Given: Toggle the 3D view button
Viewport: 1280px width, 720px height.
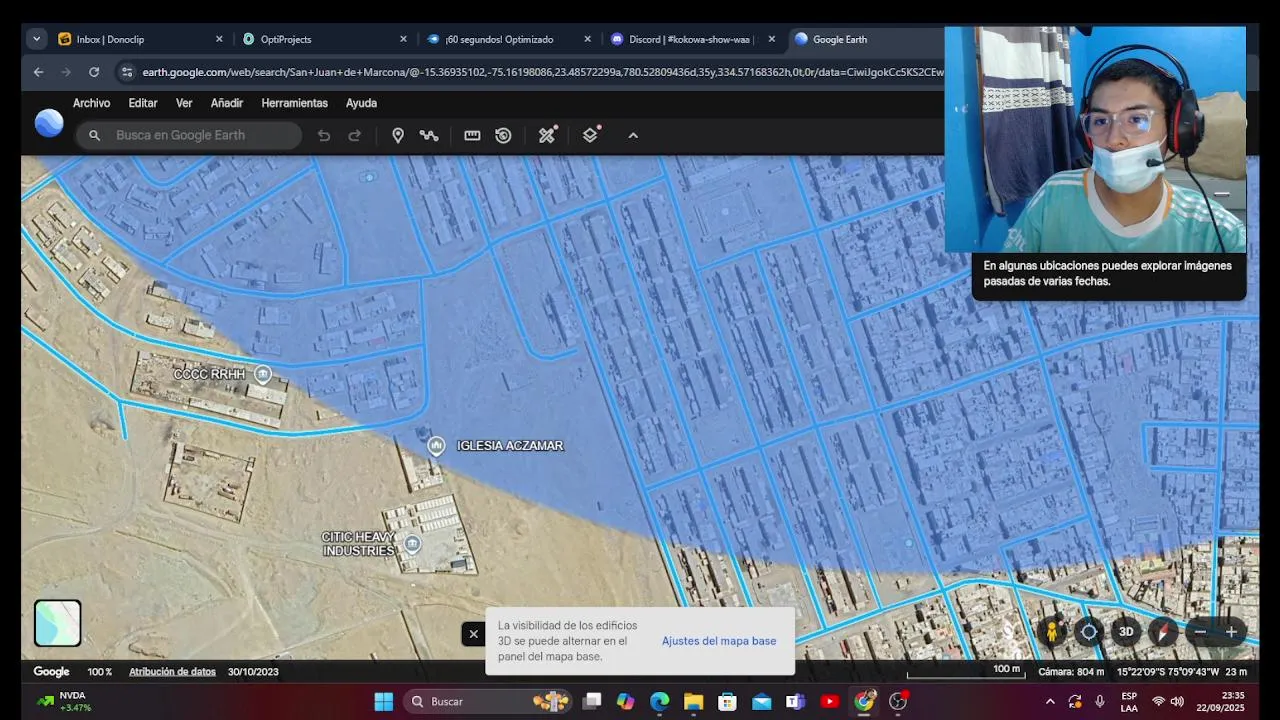Looking at the screenshot, I should (x=1126, y=632).
